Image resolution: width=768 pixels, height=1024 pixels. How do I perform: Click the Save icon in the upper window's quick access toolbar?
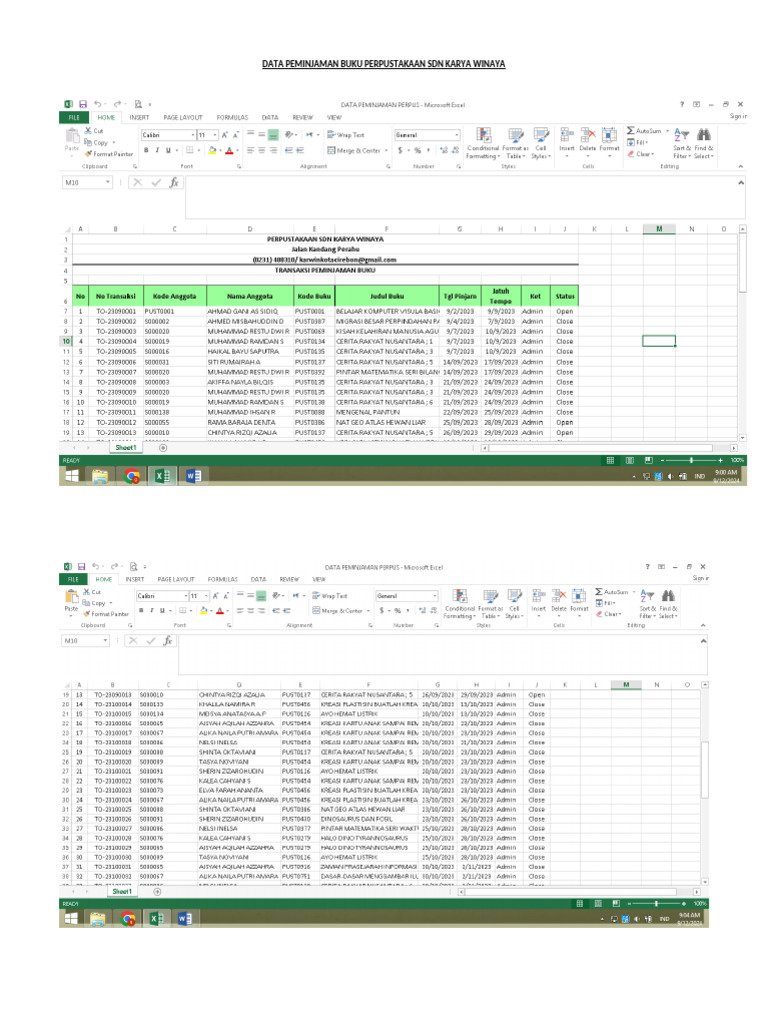point(82,104)
